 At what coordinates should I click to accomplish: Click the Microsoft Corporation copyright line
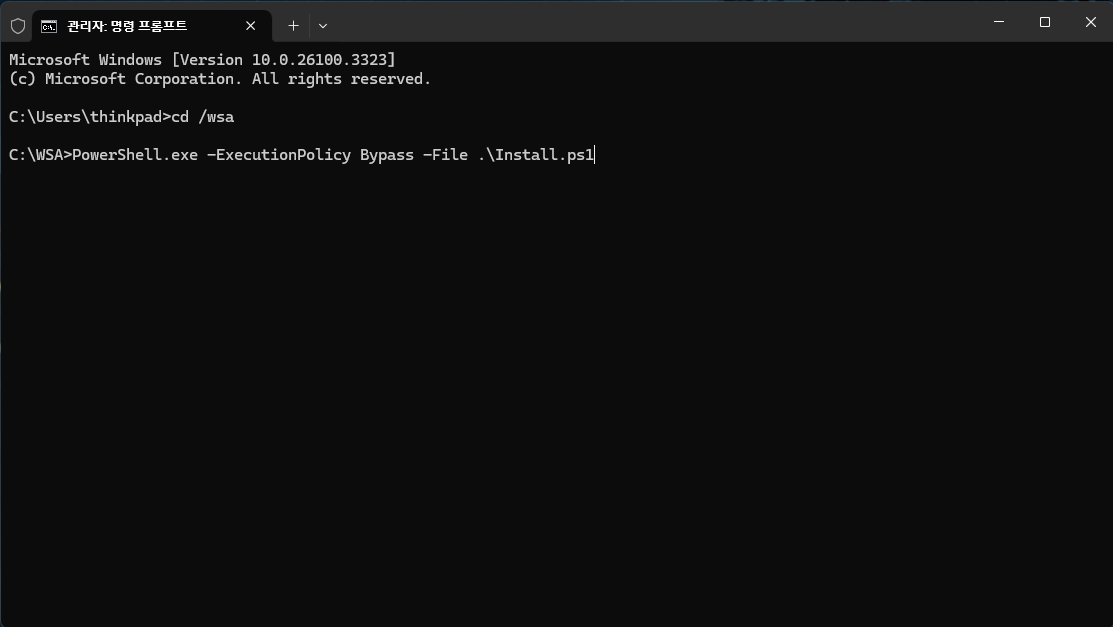220,79
